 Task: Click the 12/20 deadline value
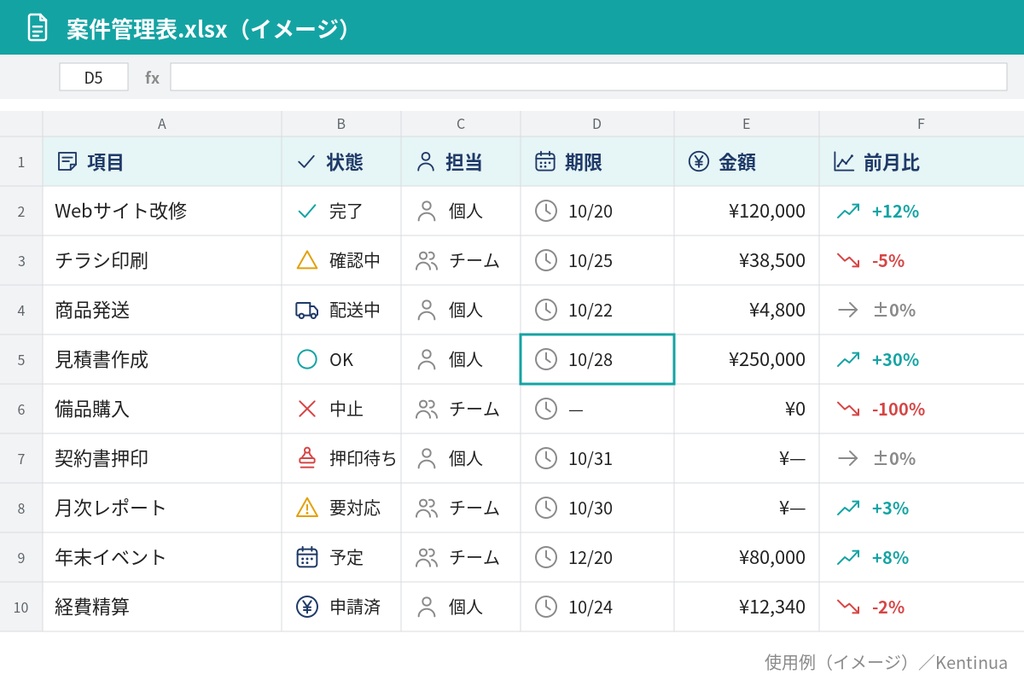point(590,557)
